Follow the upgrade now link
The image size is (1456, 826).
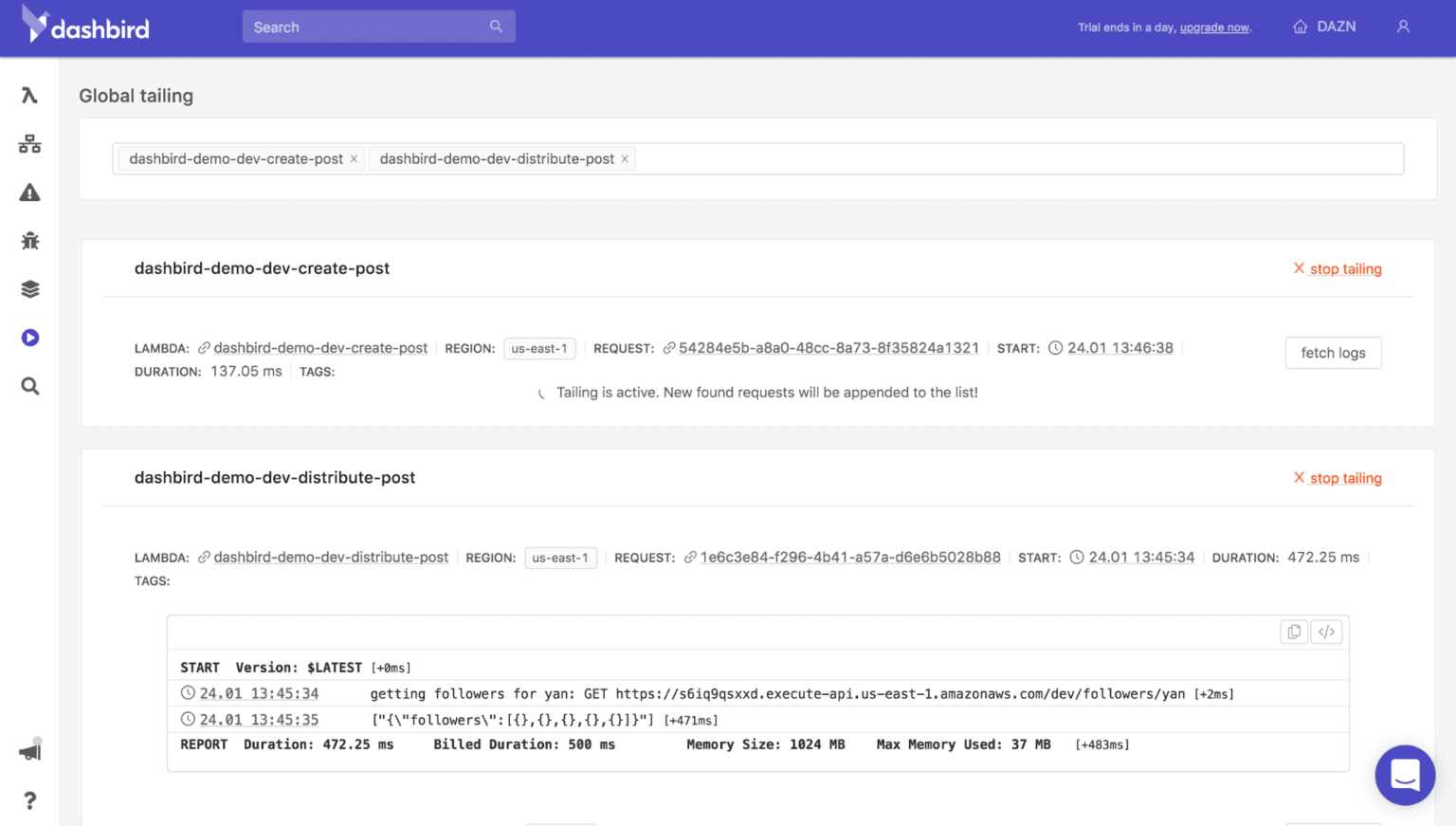pos(1213,28)
